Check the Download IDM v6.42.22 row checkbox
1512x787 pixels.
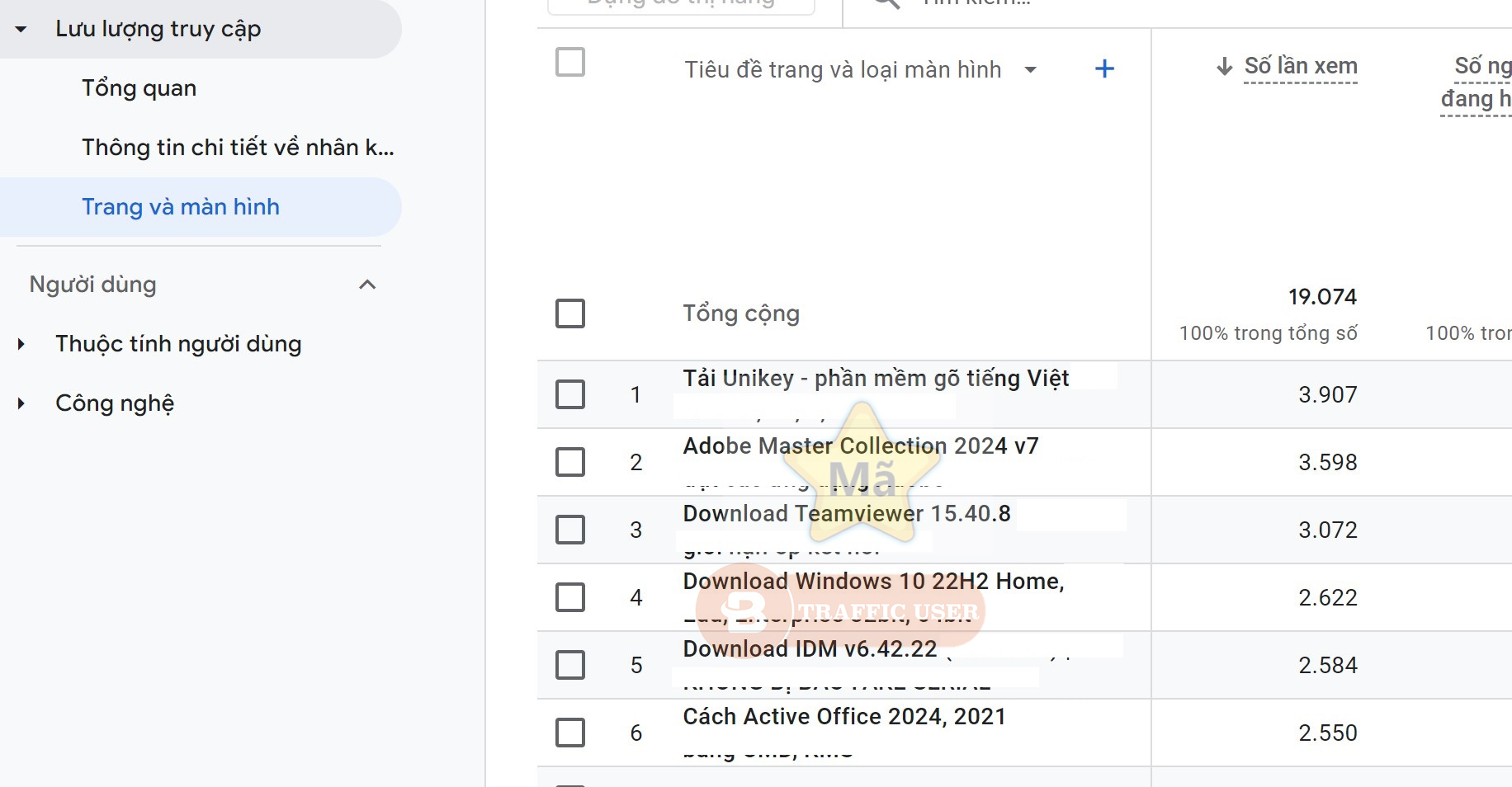coord(569,665)
